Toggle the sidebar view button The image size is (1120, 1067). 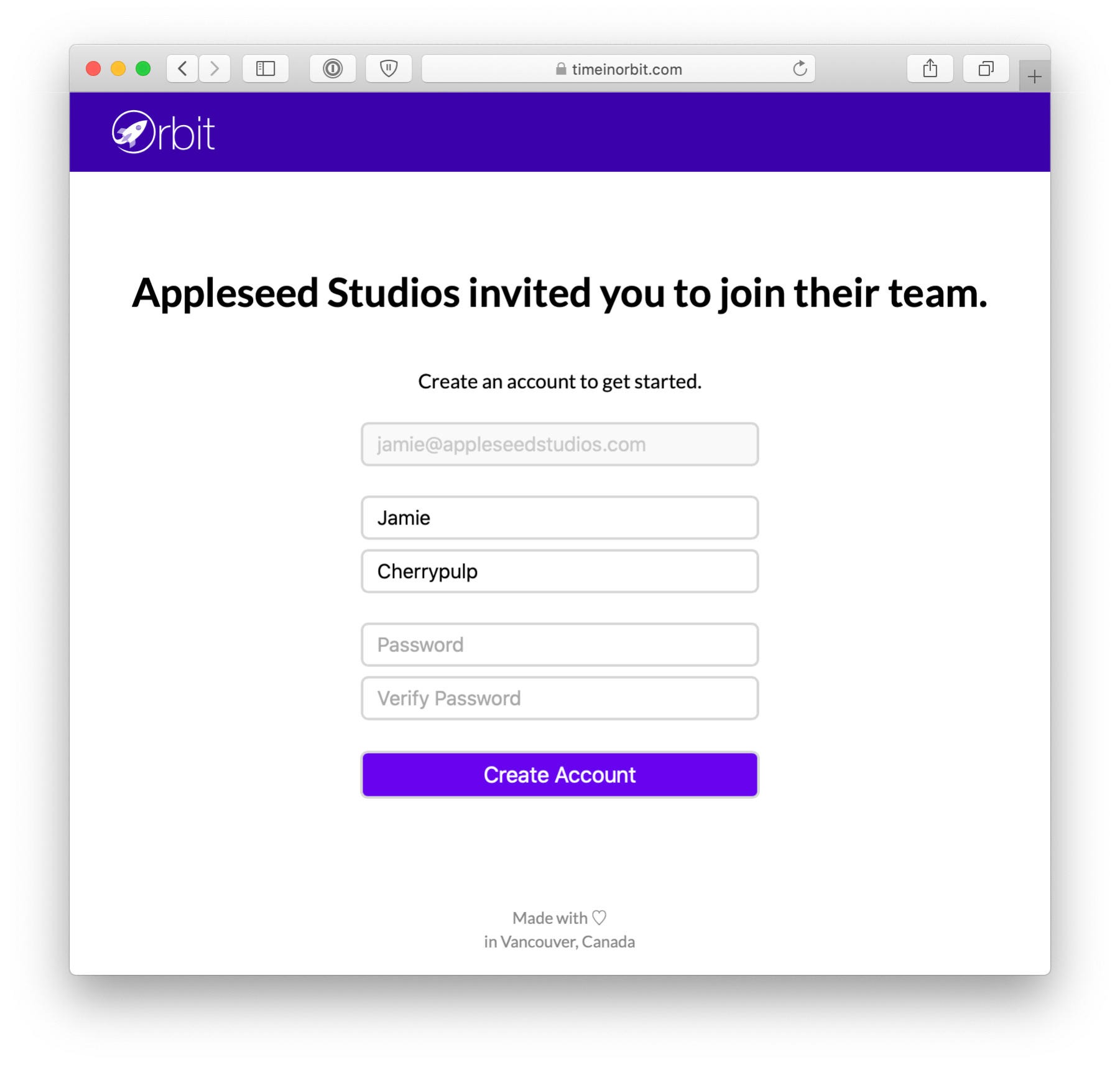point(266,68)
